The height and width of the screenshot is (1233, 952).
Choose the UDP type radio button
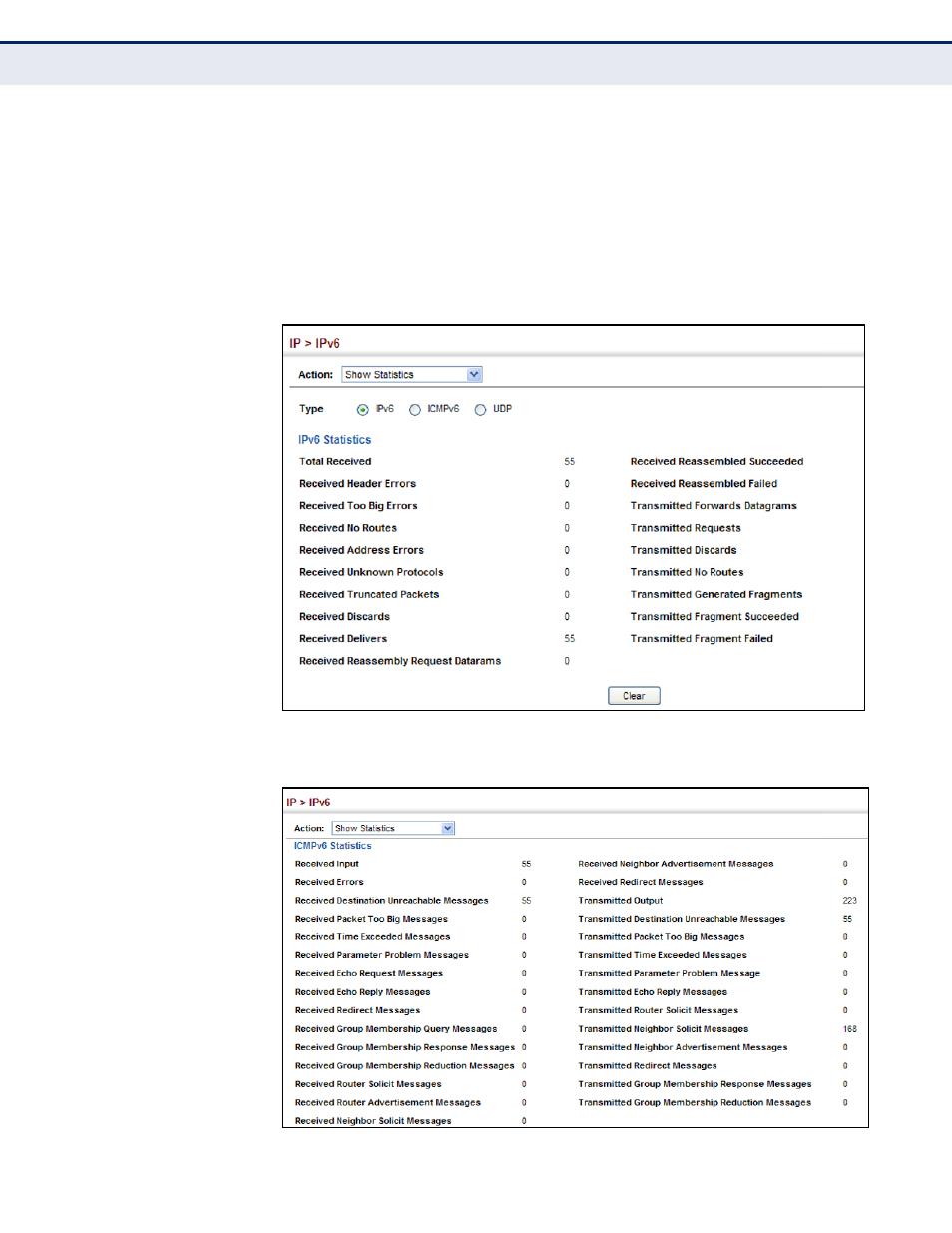[x=480, y=410]
